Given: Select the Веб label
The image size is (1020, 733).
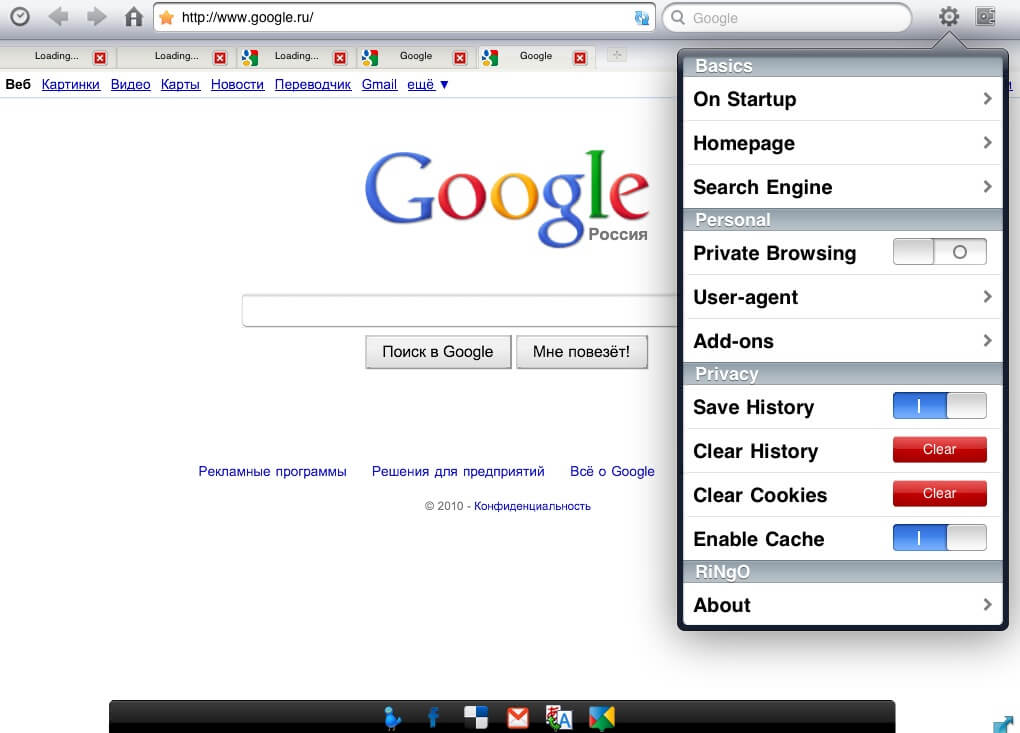Looking at the screenshot, I should [18, 85].
